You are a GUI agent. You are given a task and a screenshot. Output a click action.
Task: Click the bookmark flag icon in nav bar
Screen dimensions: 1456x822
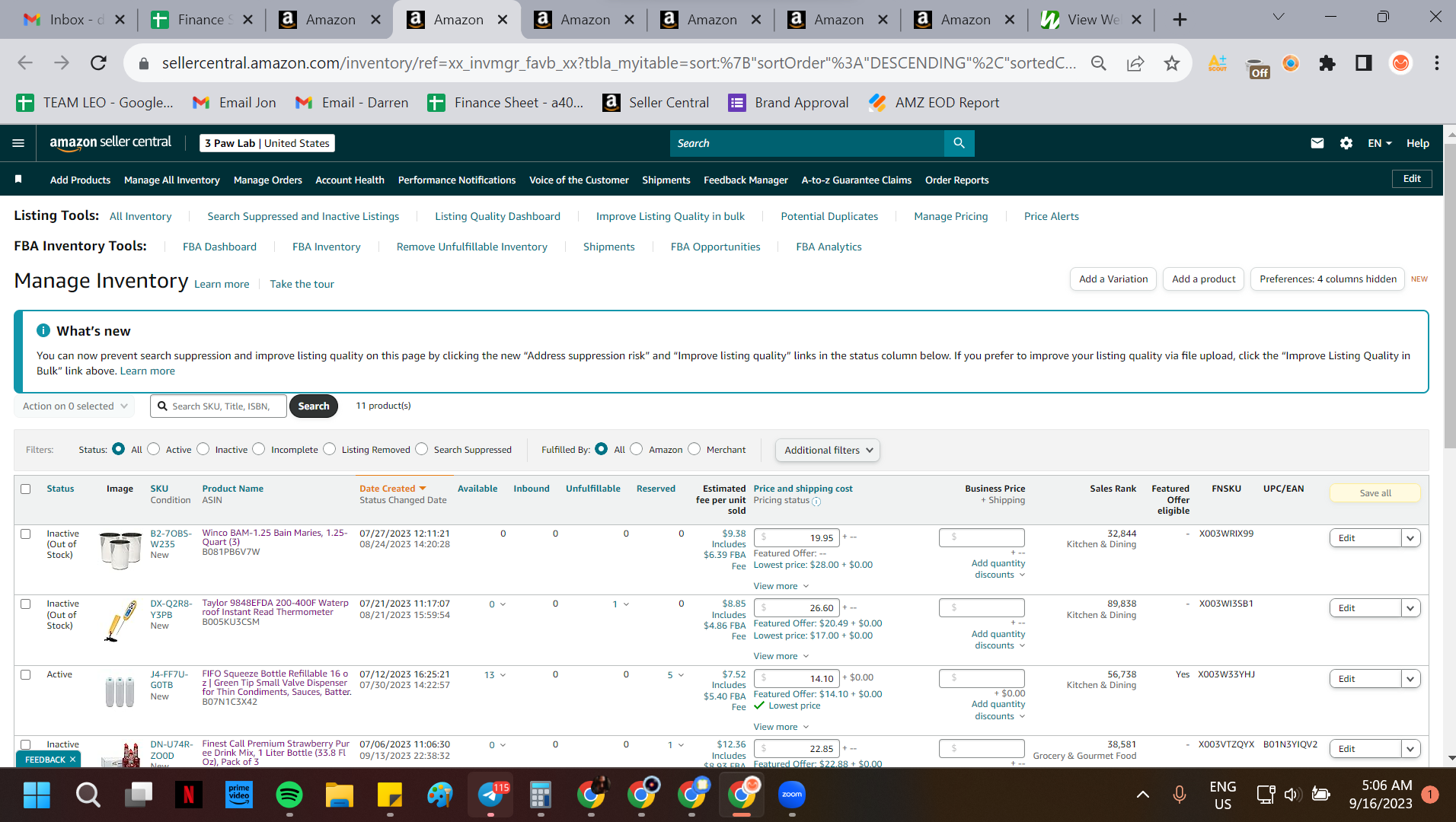coord(18,180)
